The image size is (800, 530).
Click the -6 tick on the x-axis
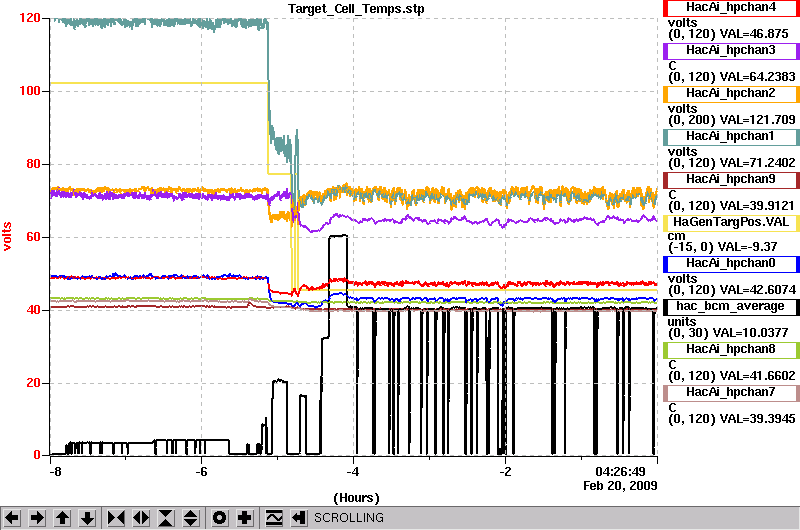[202, 472]
